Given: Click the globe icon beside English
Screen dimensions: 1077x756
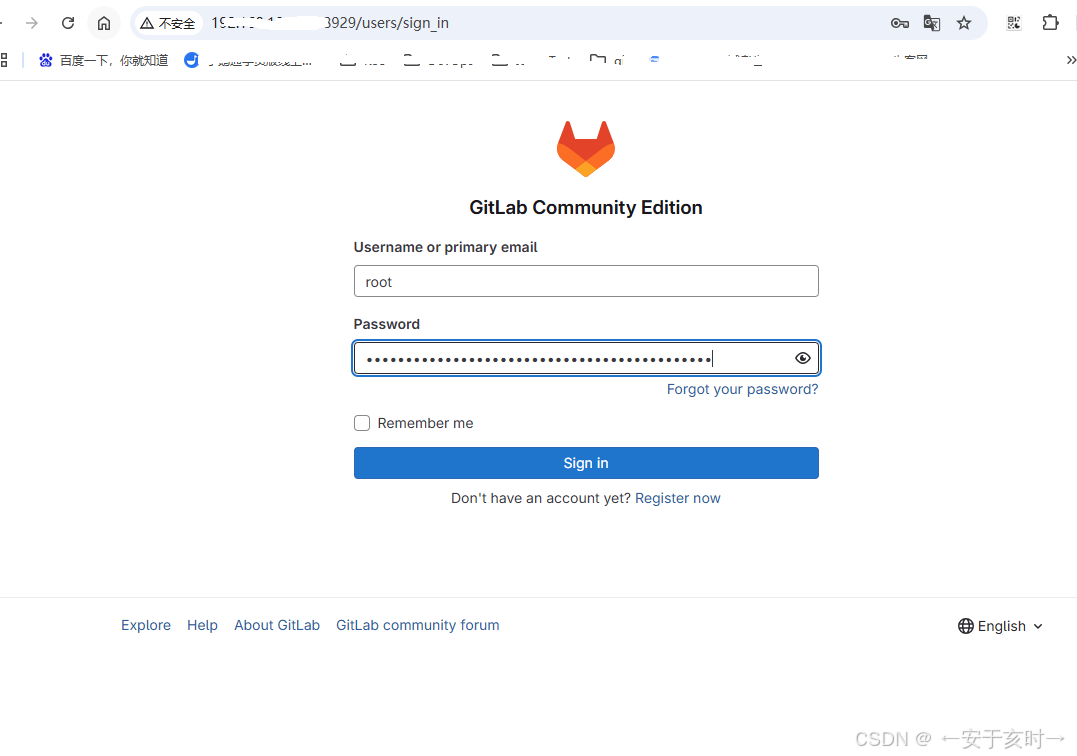Looking at the screenshot, I should 966,626.
